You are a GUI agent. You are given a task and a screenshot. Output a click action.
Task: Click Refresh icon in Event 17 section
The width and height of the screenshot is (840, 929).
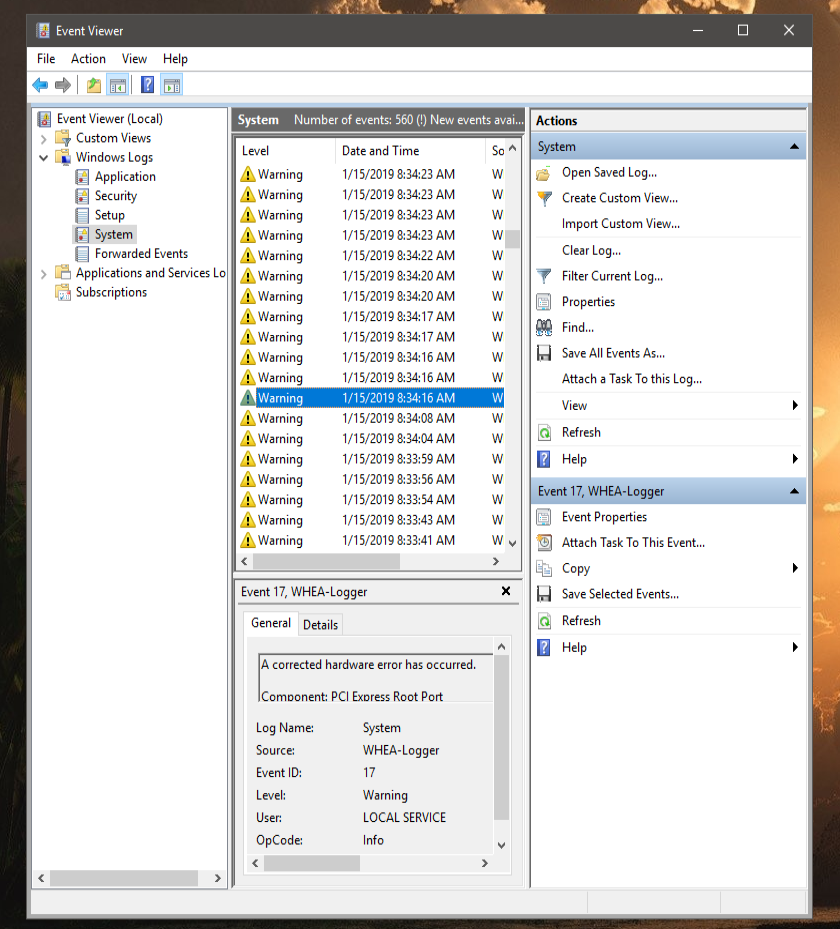coord(543,621)
